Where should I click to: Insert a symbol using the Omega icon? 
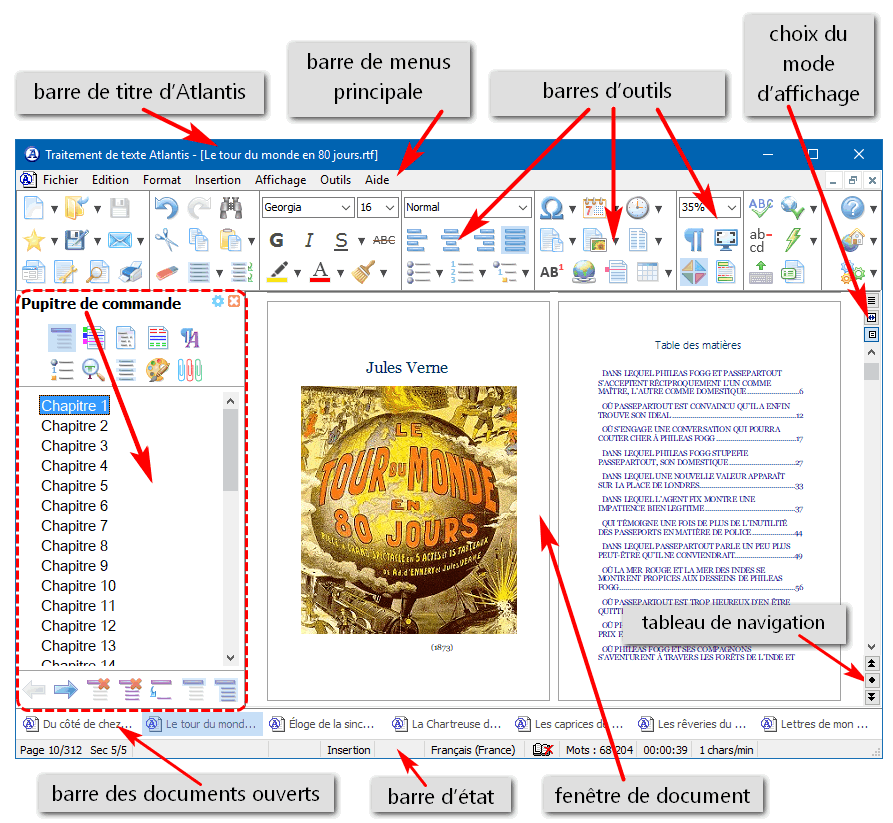pyautogui.click(x=551, y=208)
